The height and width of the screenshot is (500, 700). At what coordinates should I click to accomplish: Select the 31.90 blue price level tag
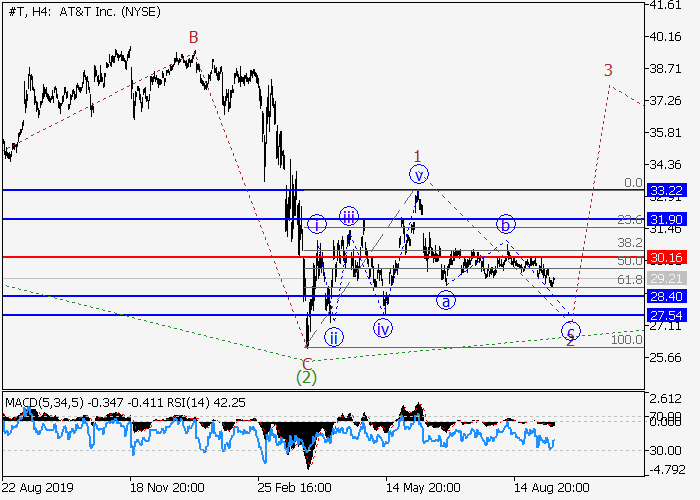[667, 219]
